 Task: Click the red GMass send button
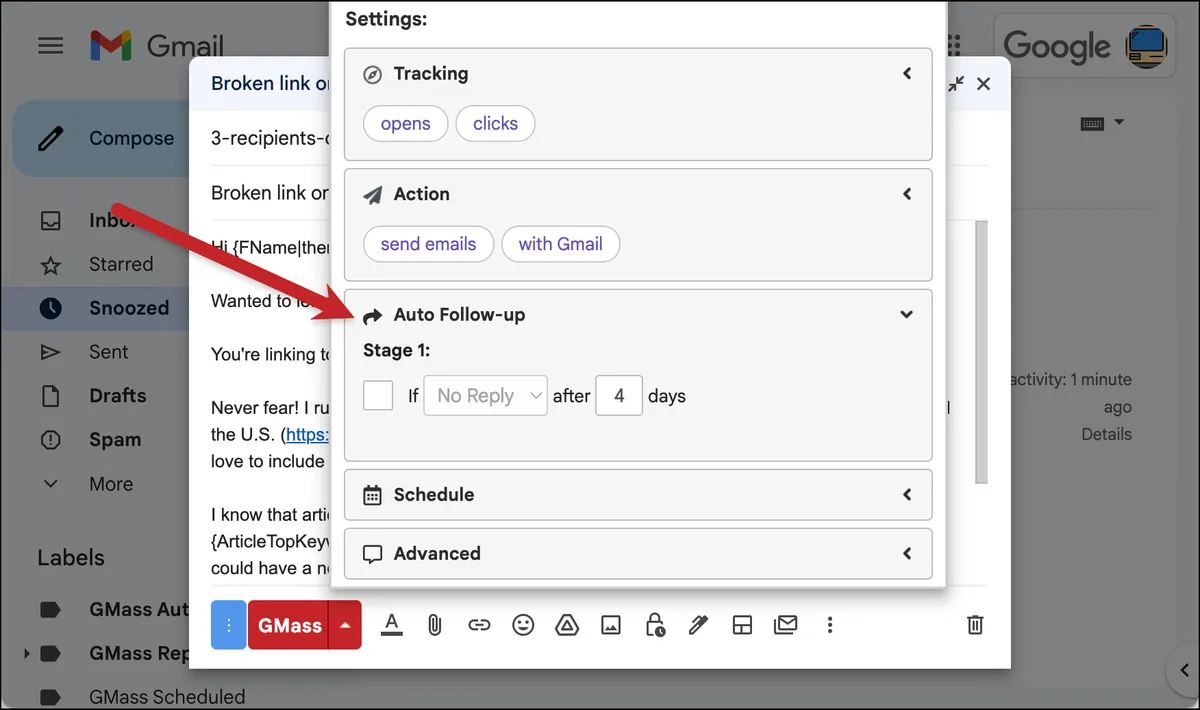pos(288,625)
